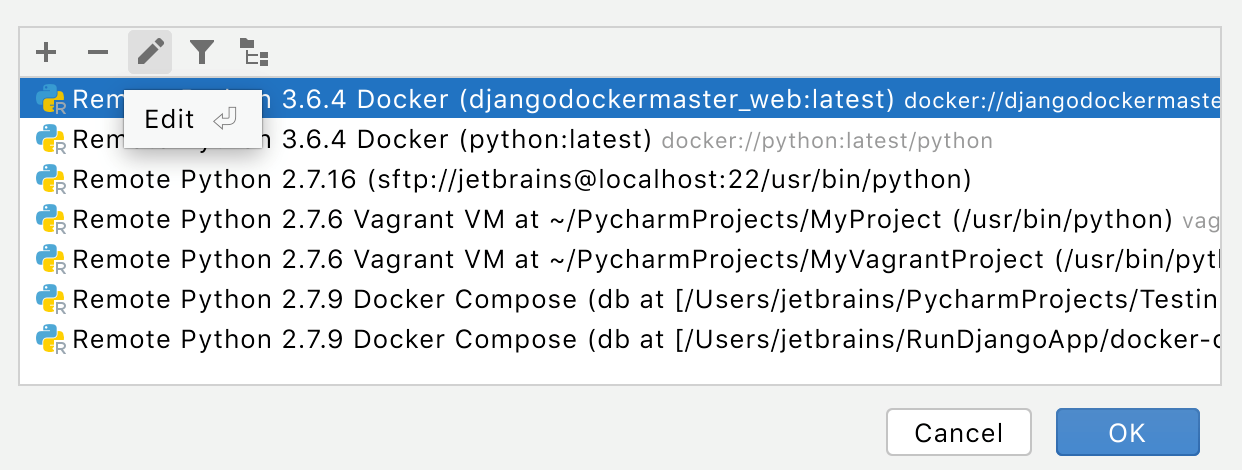Select Docker Compose interpreter for RunDjangoApp
Viewport: 1242px width, 470px height.
640,338
